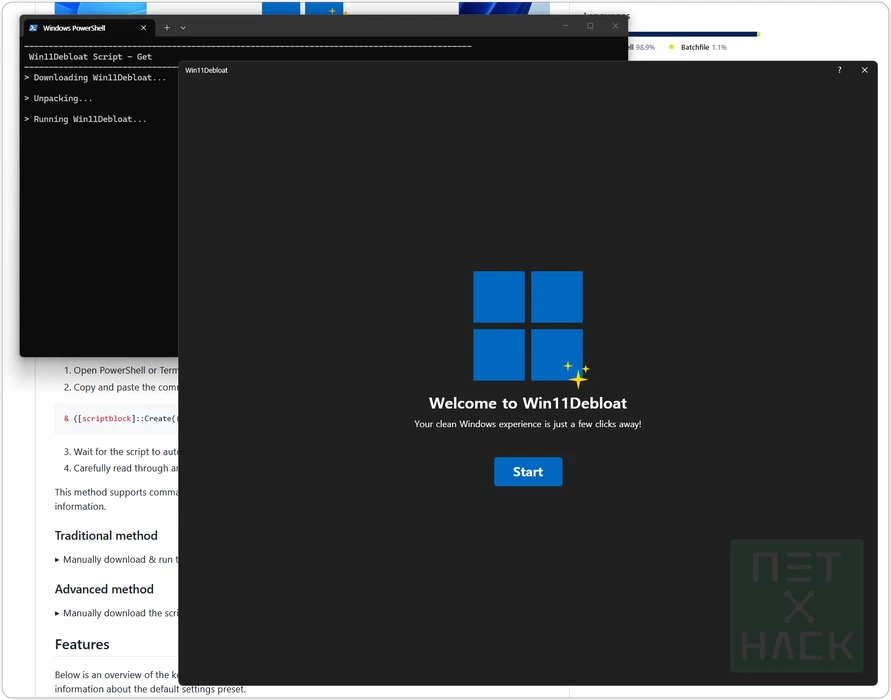Screen dimensions: 891x700
Task: Click the Win11Debloat window title text
Action: (x=206, y=70)
